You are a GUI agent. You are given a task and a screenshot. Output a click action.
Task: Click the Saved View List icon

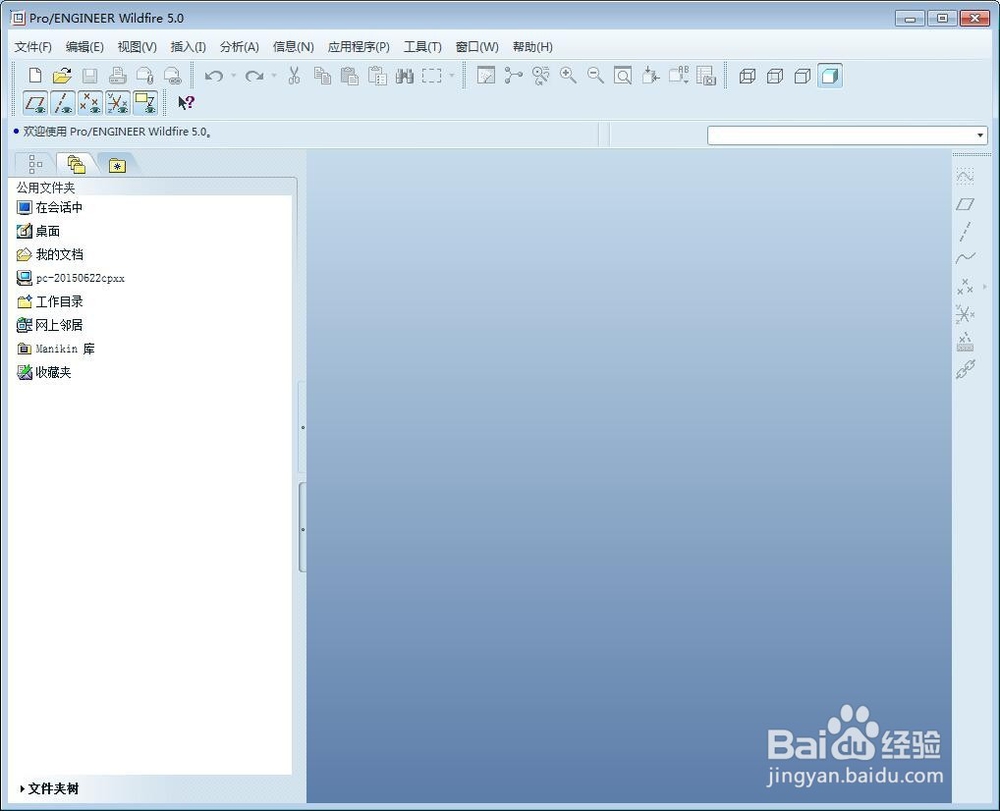(x=679, y=76)
